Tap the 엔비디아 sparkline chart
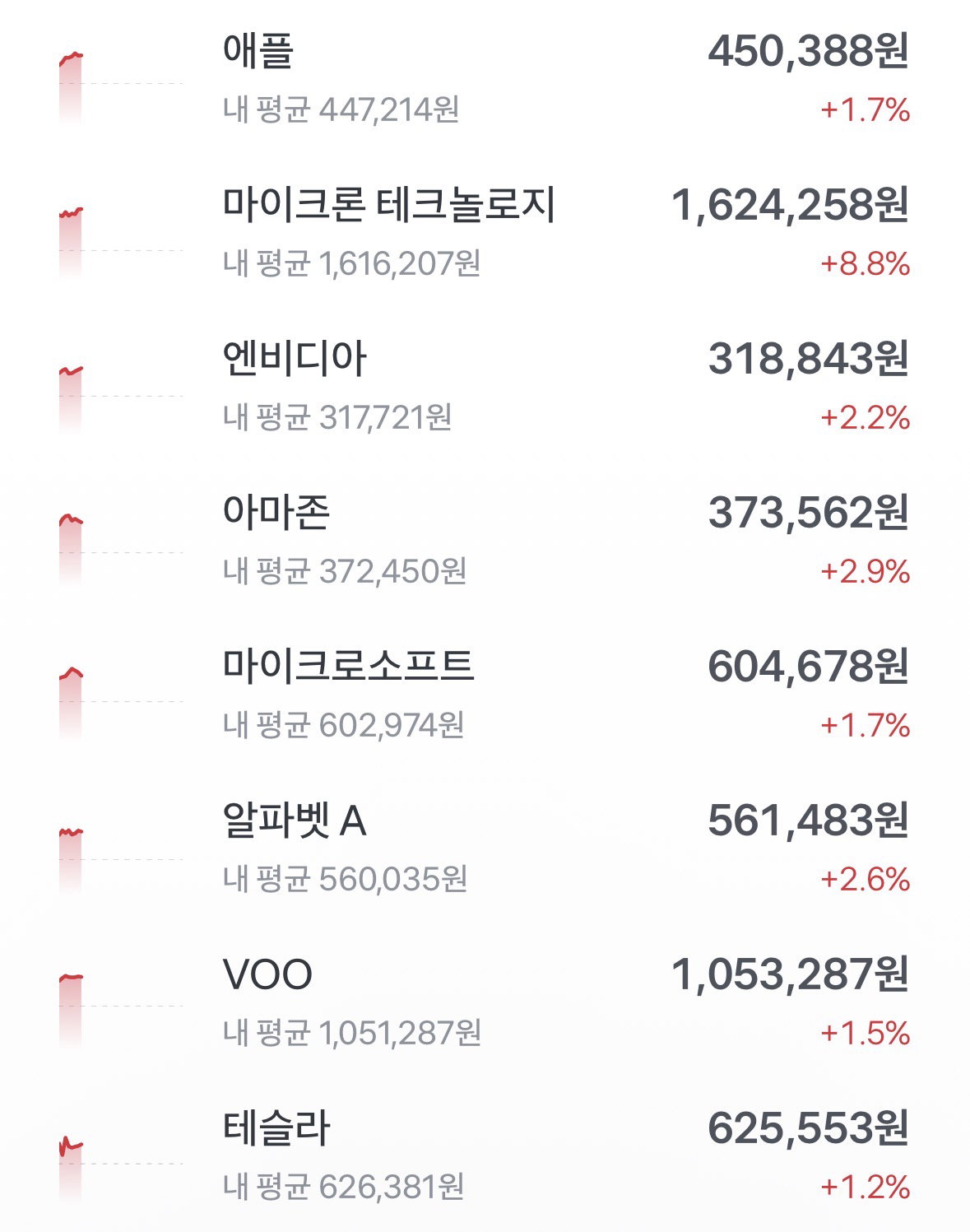Viewport: 970px width, 1232px height. tap(120, 399)
